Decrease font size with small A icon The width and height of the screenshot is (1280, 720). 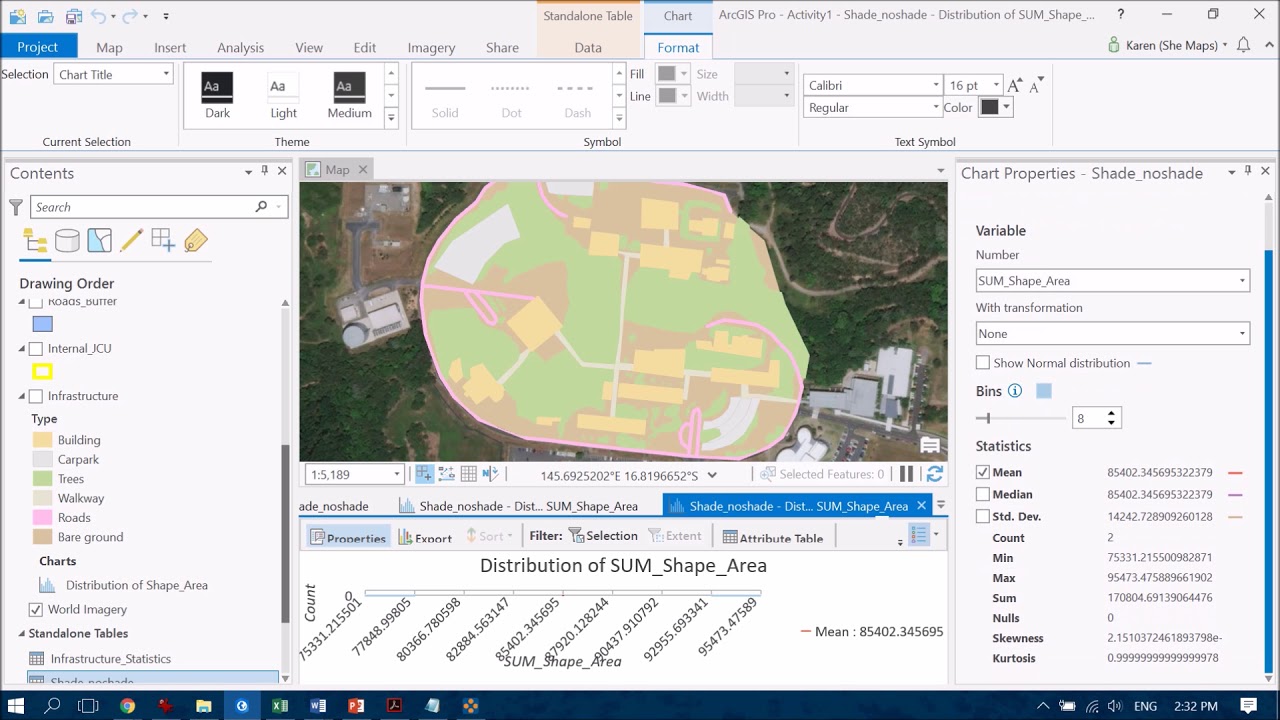tap(1036, 85)
